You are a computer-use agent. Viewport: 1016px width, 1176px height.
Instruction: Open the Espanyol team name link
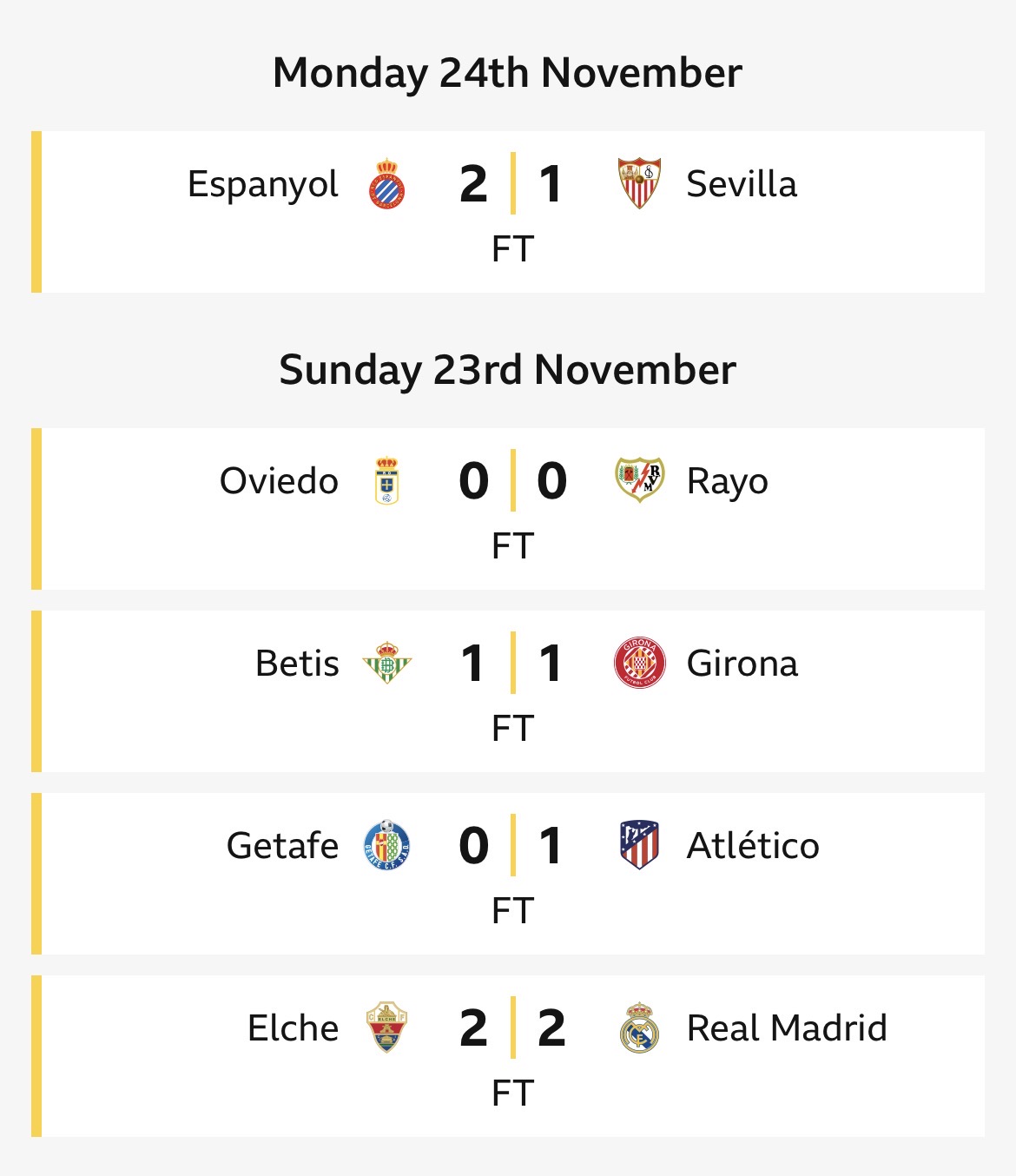(x=263, y=184)
